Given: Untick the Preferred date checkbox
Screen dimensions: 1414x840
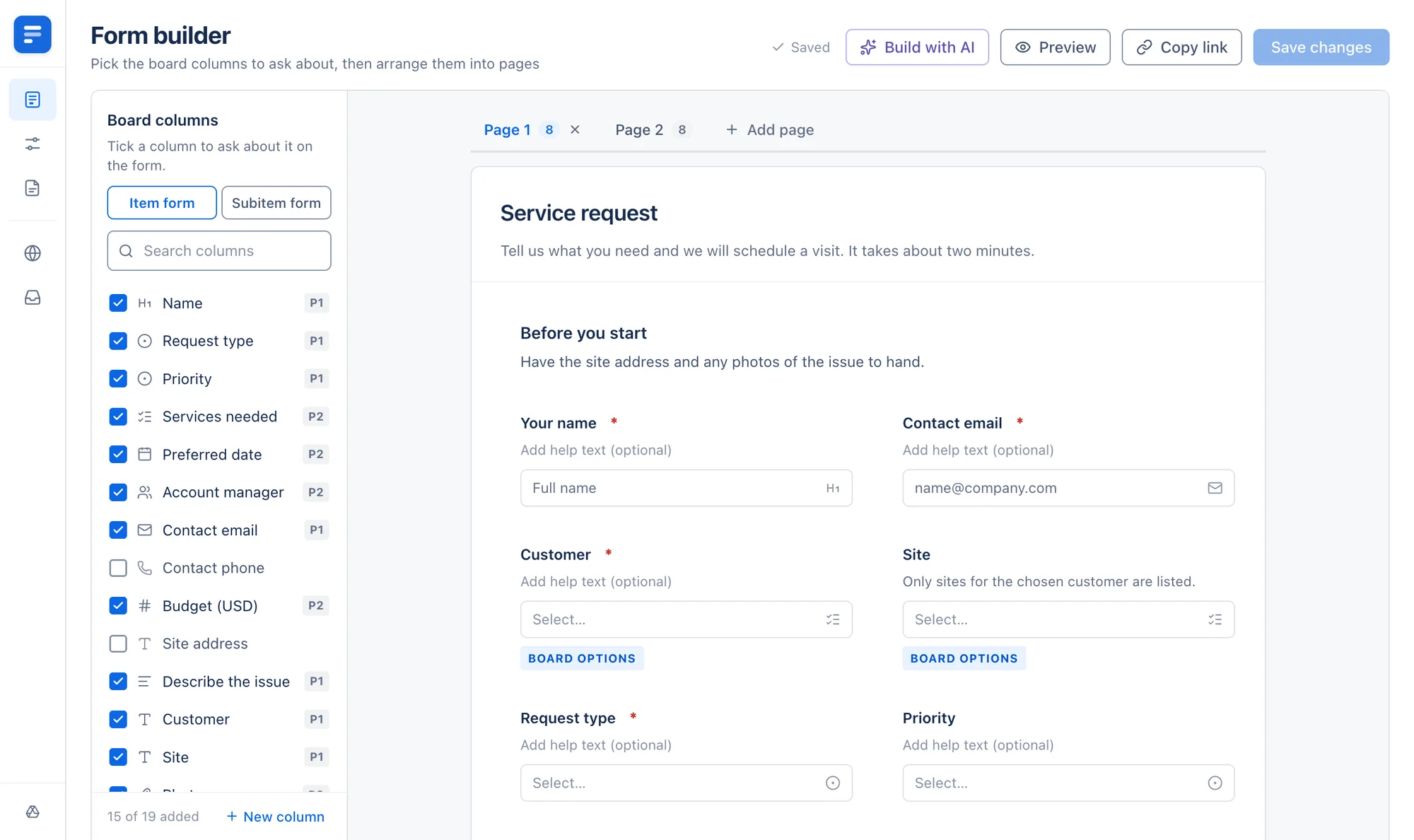Looking at the screenshot, I should coord(118,454).
